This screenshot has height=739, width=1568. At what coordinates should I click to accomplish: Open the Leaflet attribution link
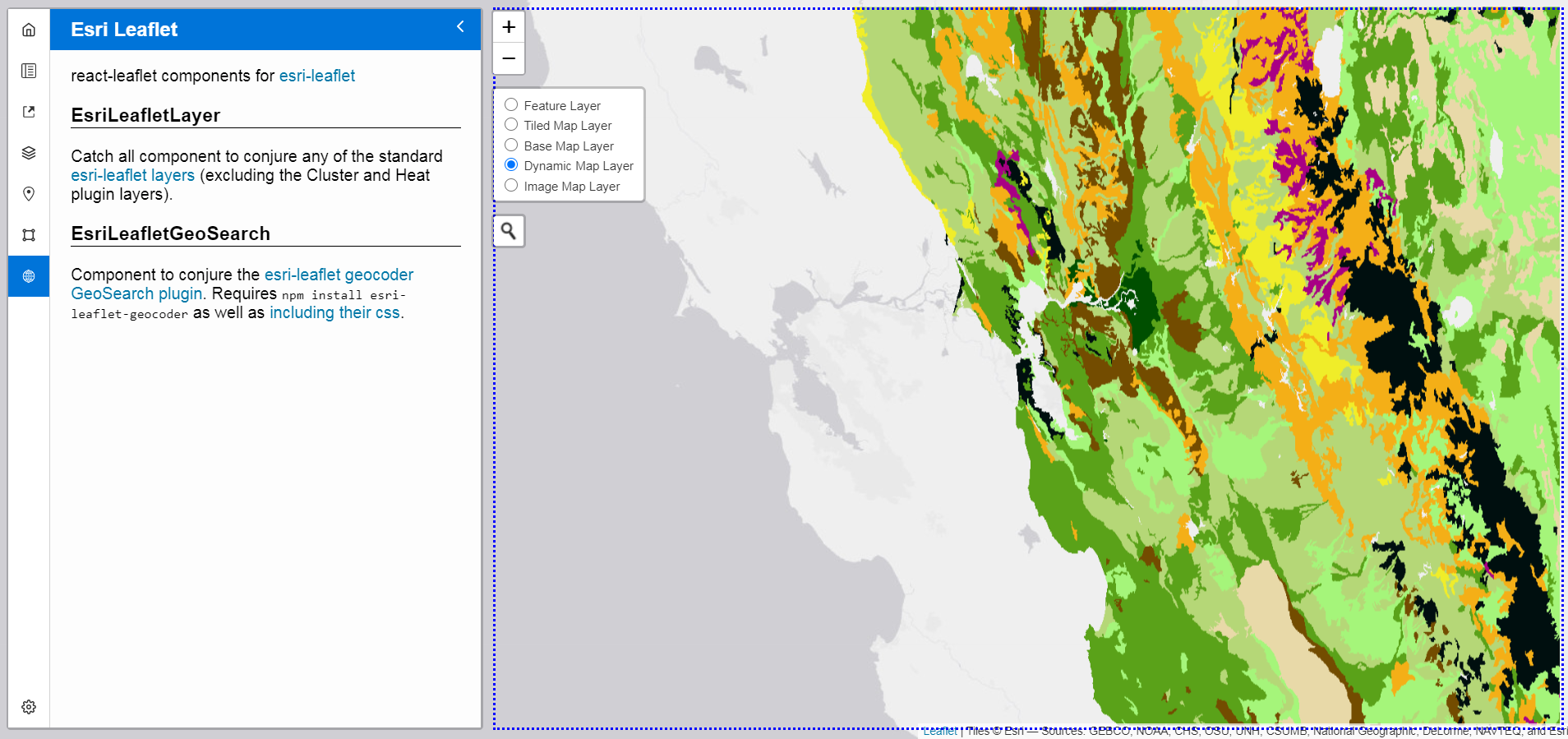click(x=939, y=731)
